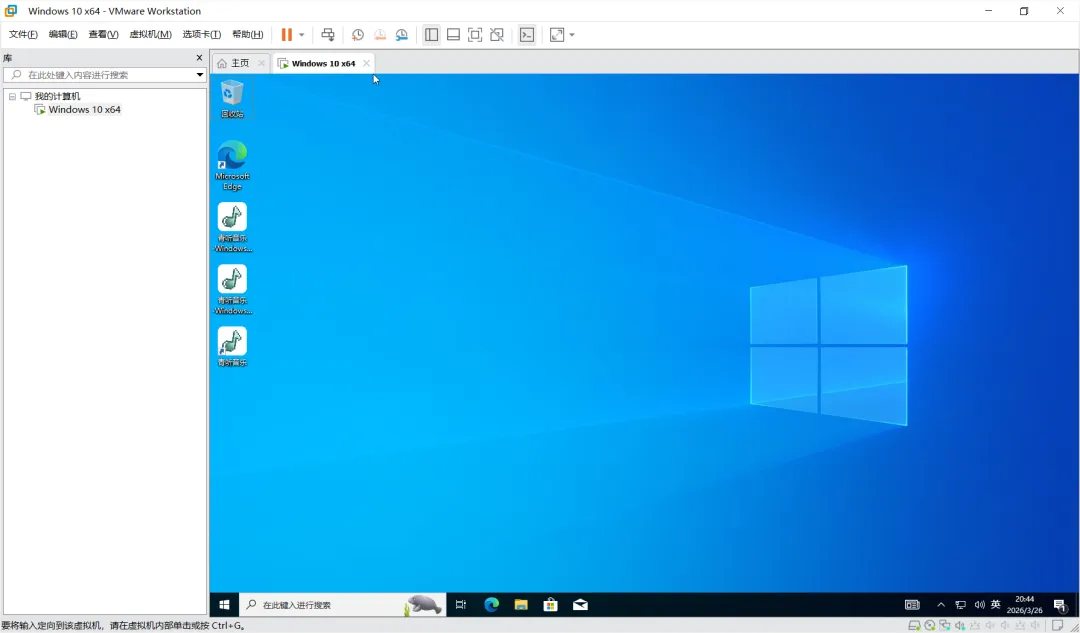Click the guest volume tray icon
Screen dimensions: 1080x633
click(x=979, y=605)
